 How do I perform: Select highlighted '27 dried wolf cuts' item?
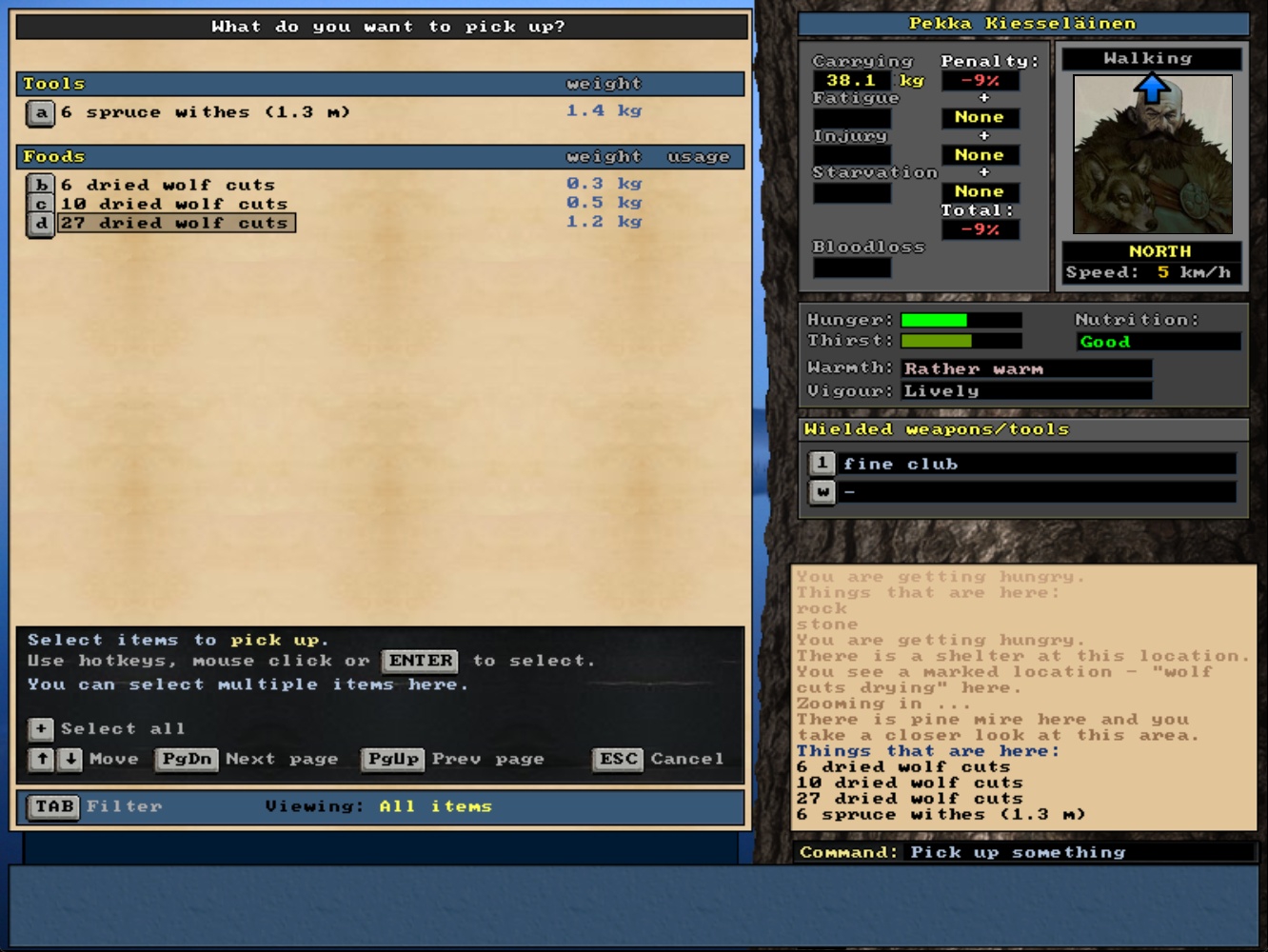pyautogui.click(x=177, y=223)
